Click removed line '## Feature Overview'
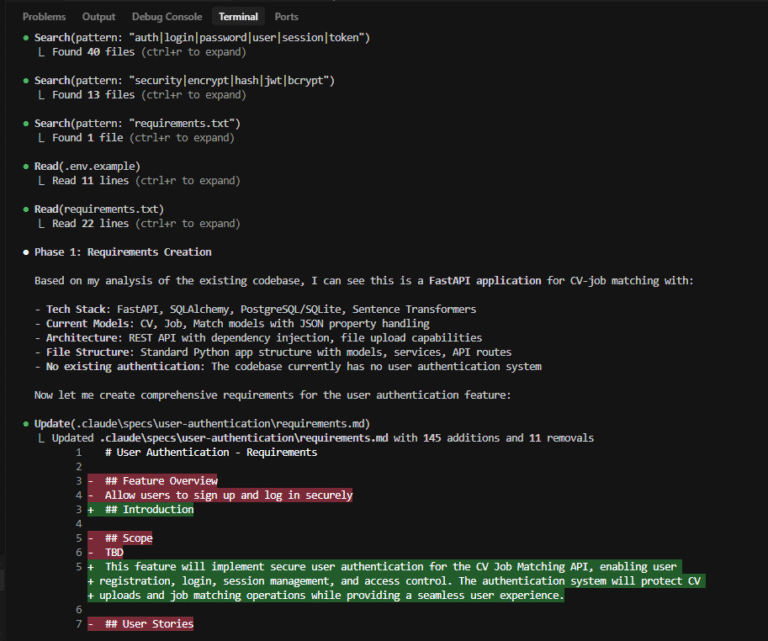This screenshot has width=768, height=641. (x=153, y=481)
